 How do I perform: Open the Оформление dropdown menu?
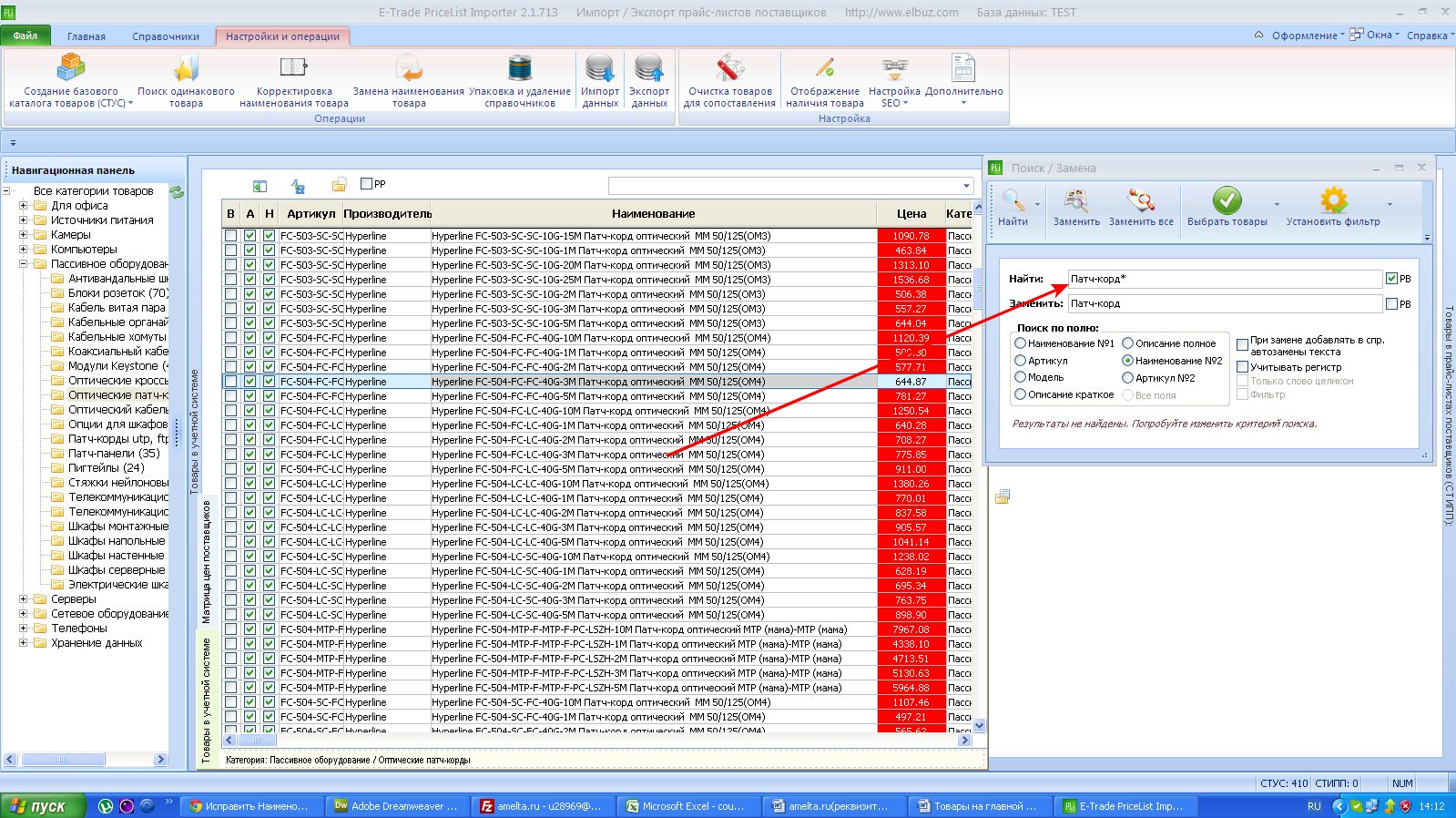(x=1308, y=36)
